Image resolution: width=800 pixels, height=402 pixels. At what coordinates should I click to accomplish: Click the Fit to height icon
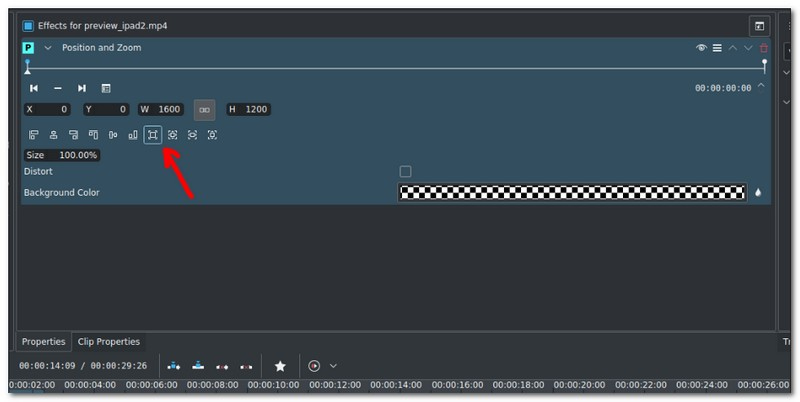pos(212,135)
